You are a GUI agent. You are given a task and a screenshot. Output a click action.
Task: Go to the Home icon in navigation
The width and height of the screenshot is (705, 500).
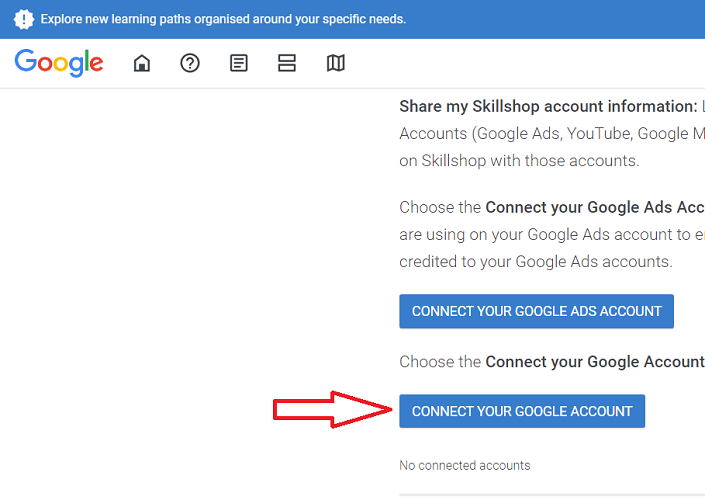pyautogui.click(x=142, y=63)
